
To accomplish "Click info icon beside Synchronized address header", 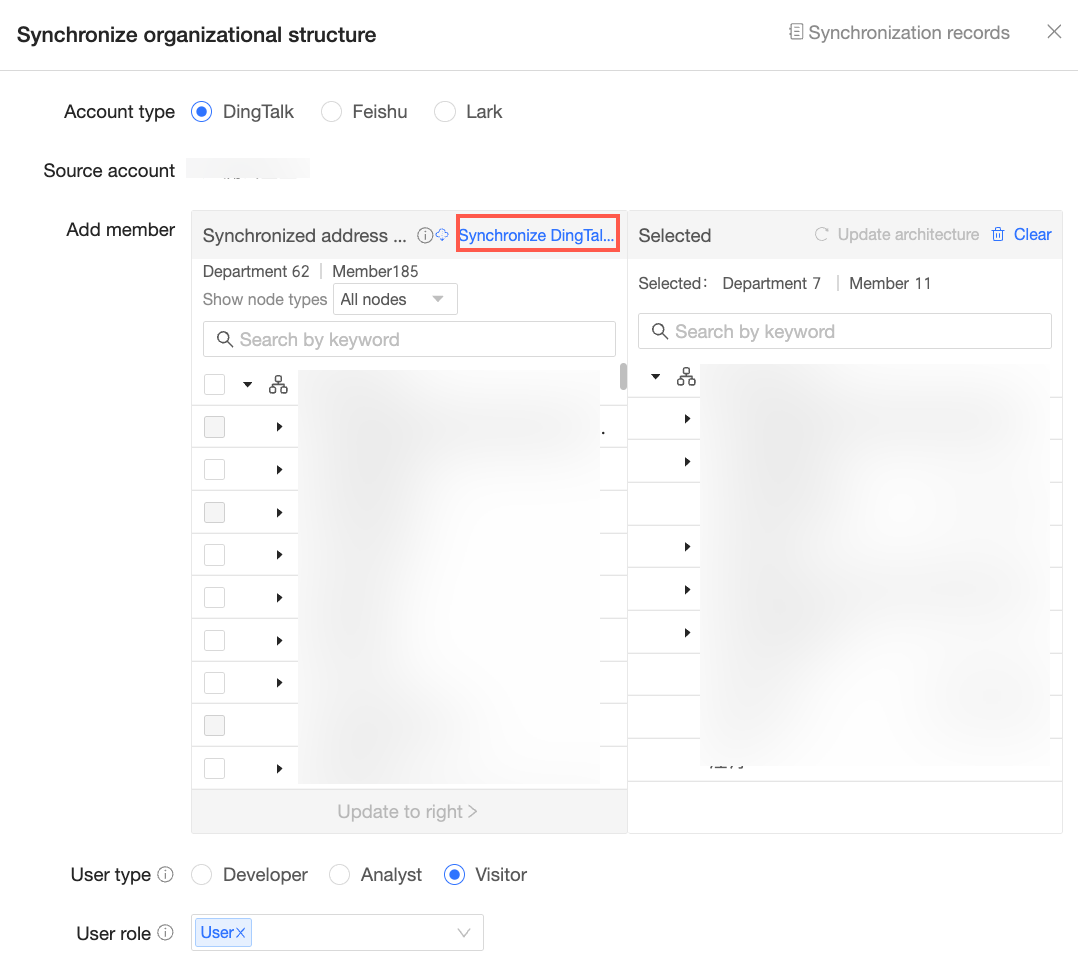I will point(425,236).
